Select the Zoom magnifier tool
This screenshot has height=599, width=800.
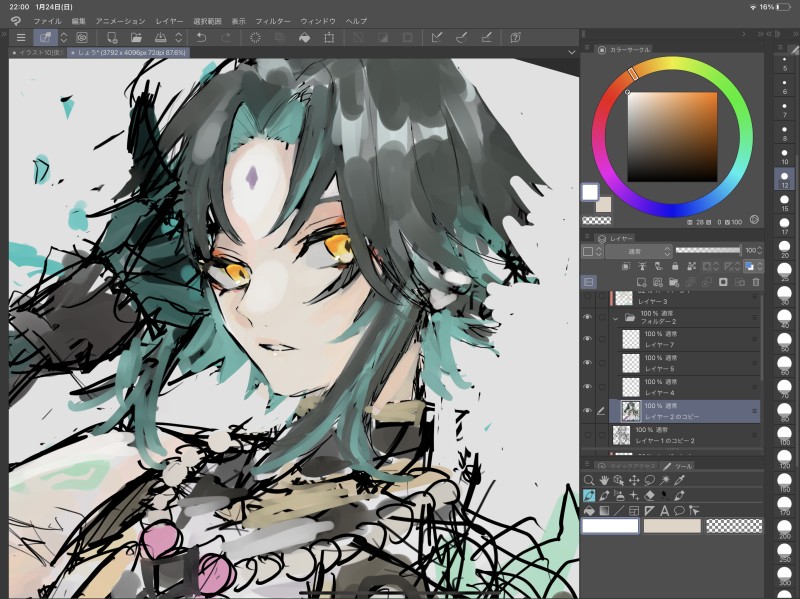click(589, 480)
